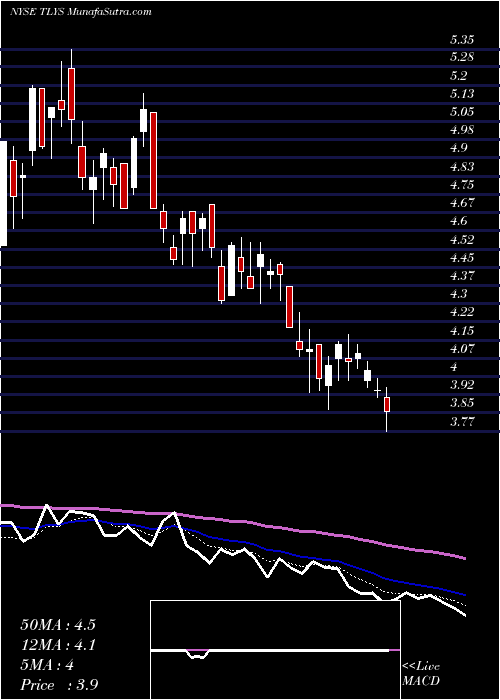Click the 4.52 price axis label

coord(462,240)
